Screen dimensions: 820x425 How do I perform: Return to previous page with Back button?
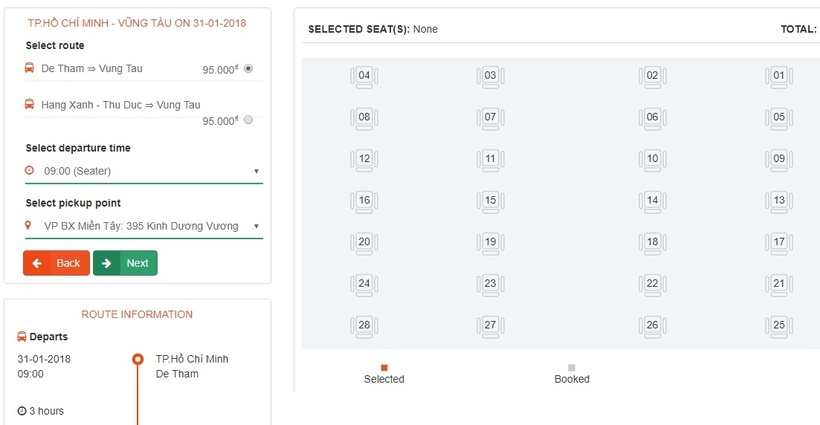(x=56, y=263)
